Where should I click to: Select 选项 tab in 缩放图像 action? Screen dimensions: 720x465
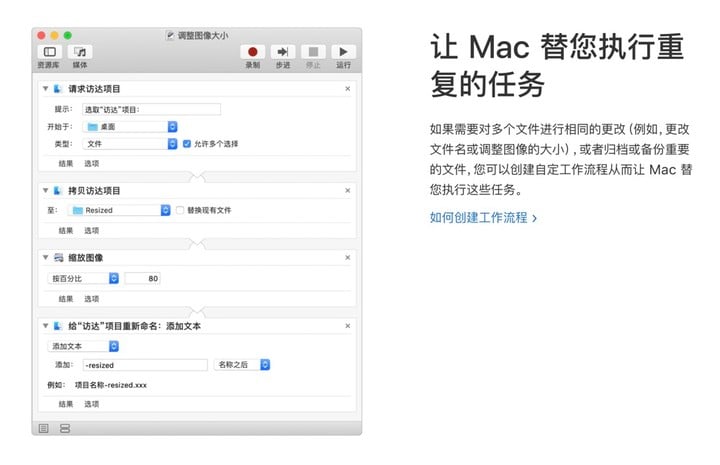(x=91, y=298)
